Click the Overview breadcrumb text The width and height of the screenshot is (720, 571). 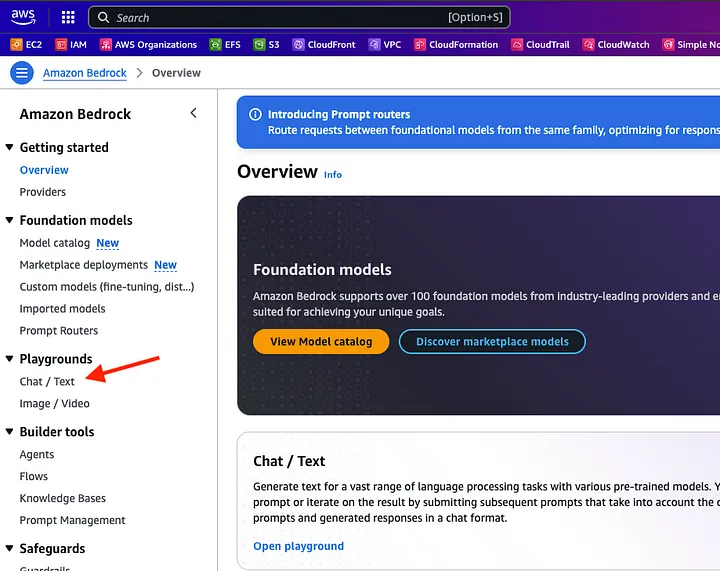(176, 73)
